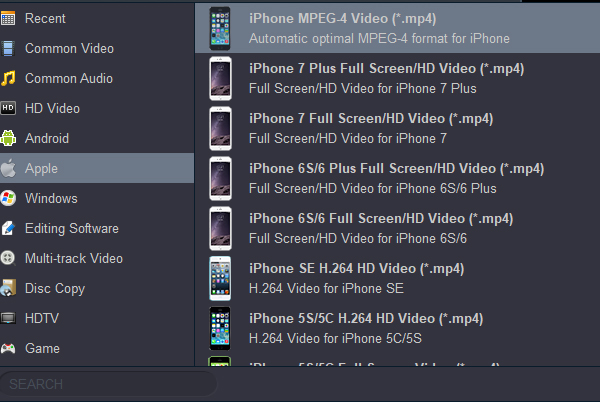Click the Windows logo icon
The height and width of the screenshot is (402, 600).
click(x=9, y=198)
